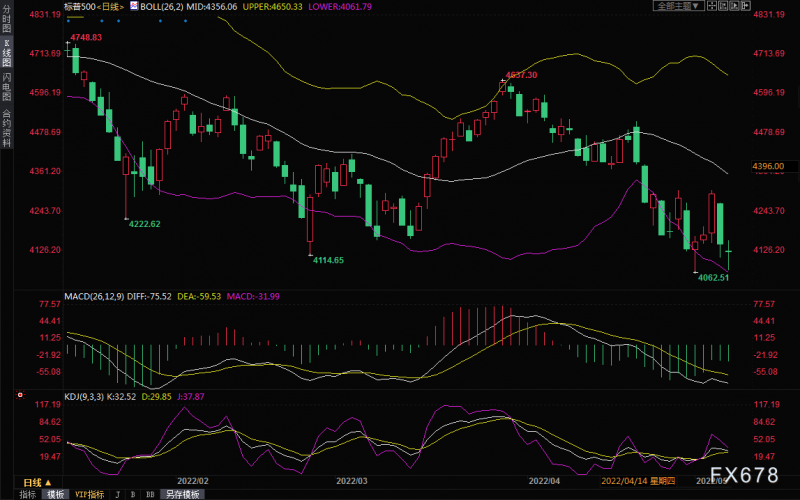
Task: Toggle the BB template button
Action: pyautogui.click(x=150, y=494)
